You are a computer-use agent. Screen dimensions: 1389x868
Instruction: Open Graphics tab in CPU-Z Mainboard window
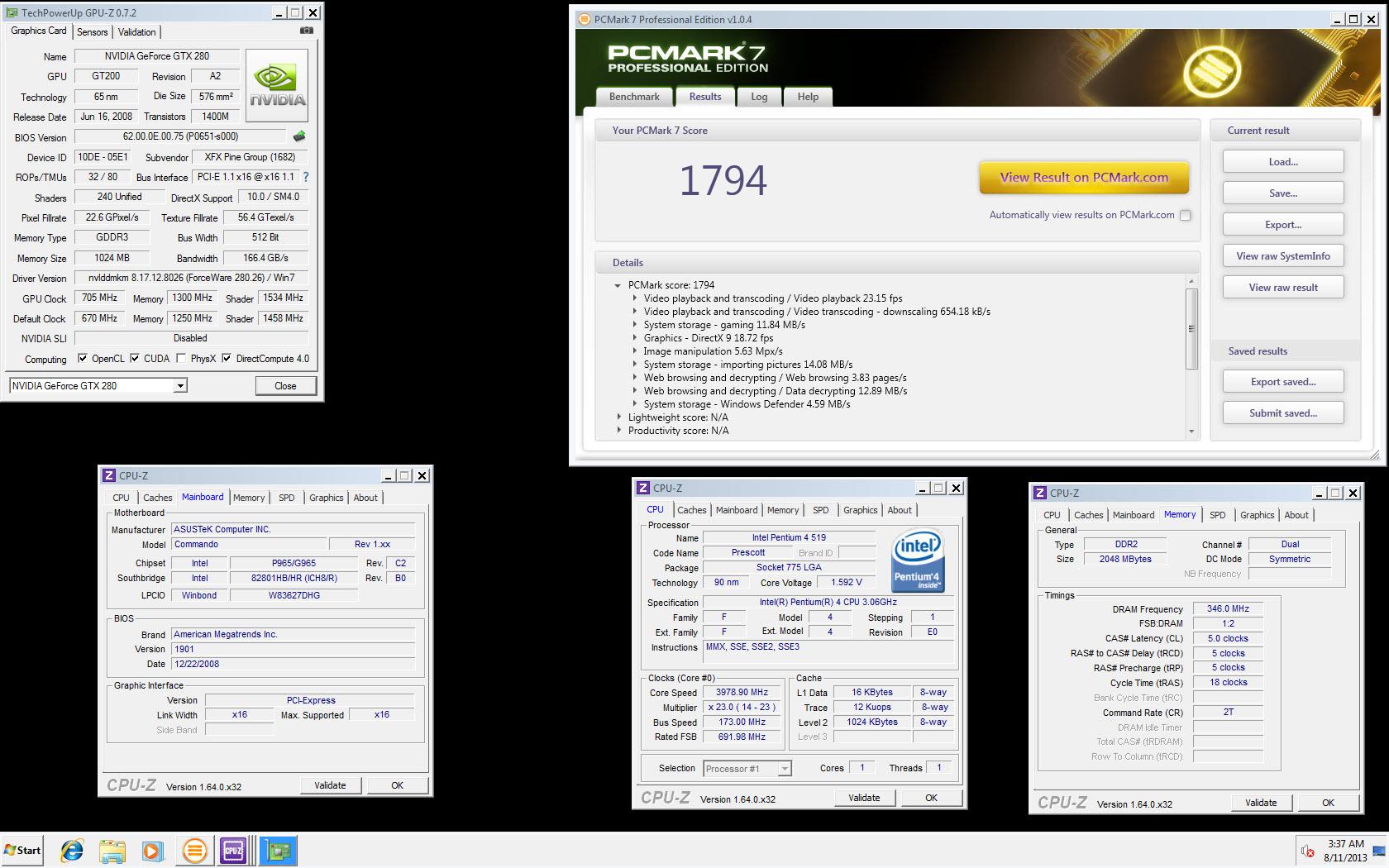coord(326,498)
